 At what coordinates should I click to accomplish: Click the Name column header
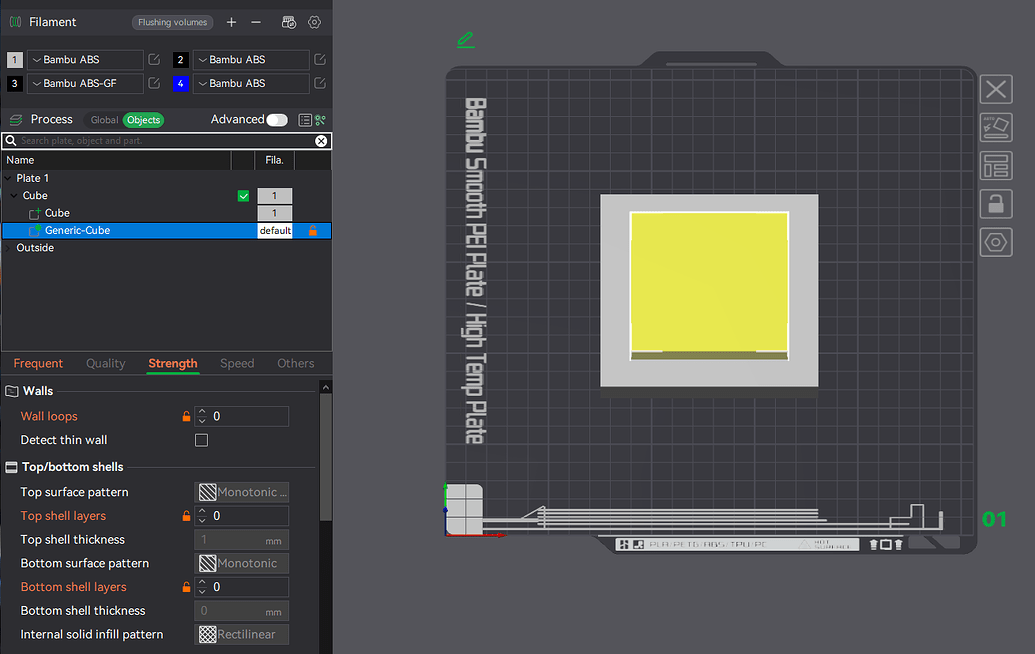(117, 160)
